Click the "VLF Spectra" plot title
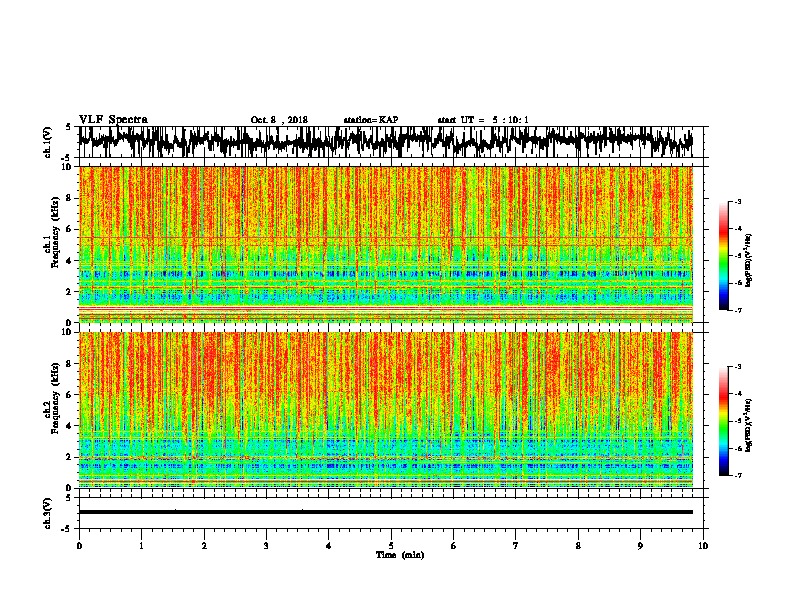This screenshot has width=792, height=612. tap(113, 120)
